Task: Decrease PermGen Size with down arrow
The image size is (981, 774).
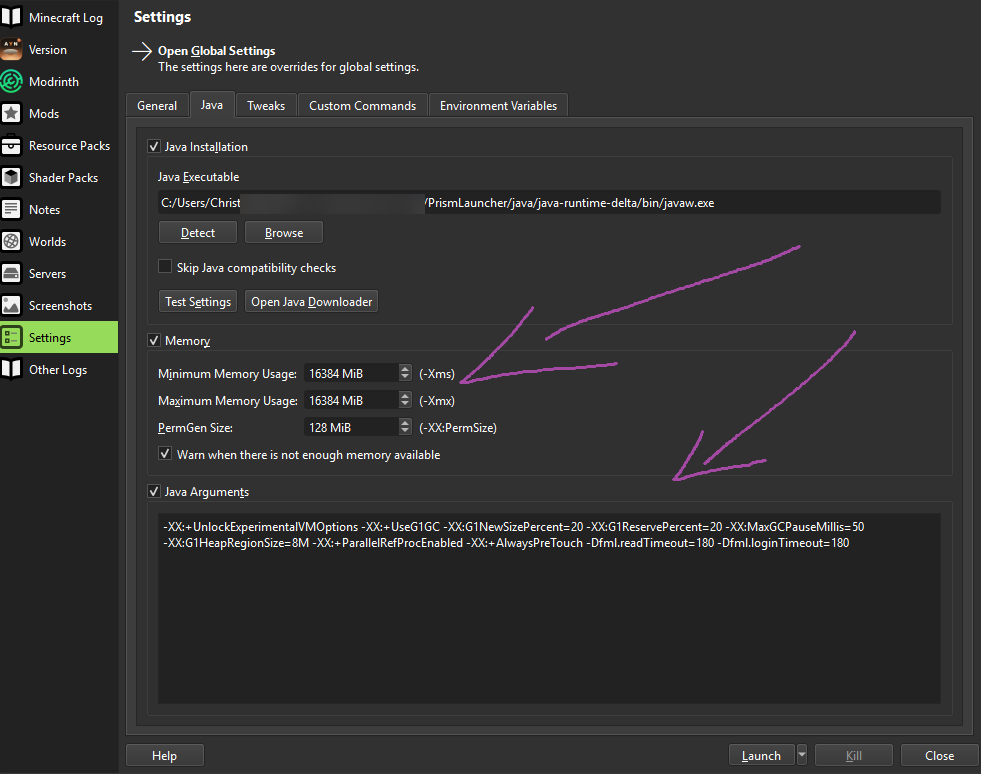Action: [x=405, y=431]
